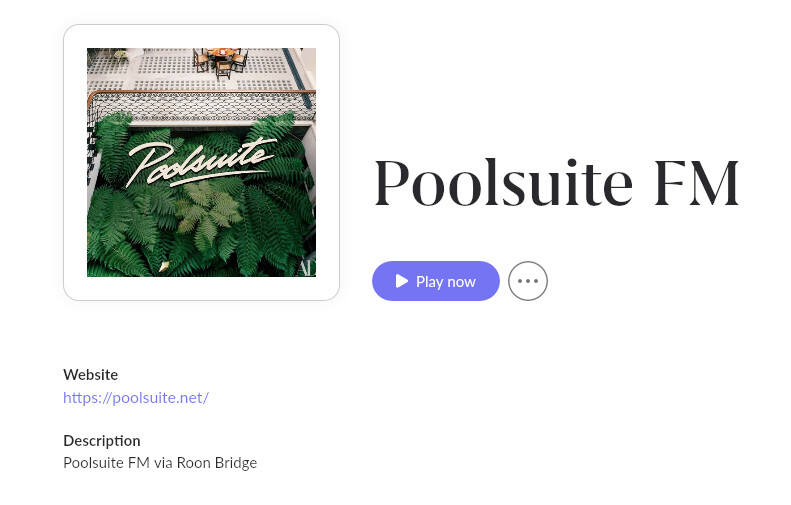Image resolution: width=791 pixels, height=505 pixels.
Task: Click the Description field label
Action: [102, 440]
